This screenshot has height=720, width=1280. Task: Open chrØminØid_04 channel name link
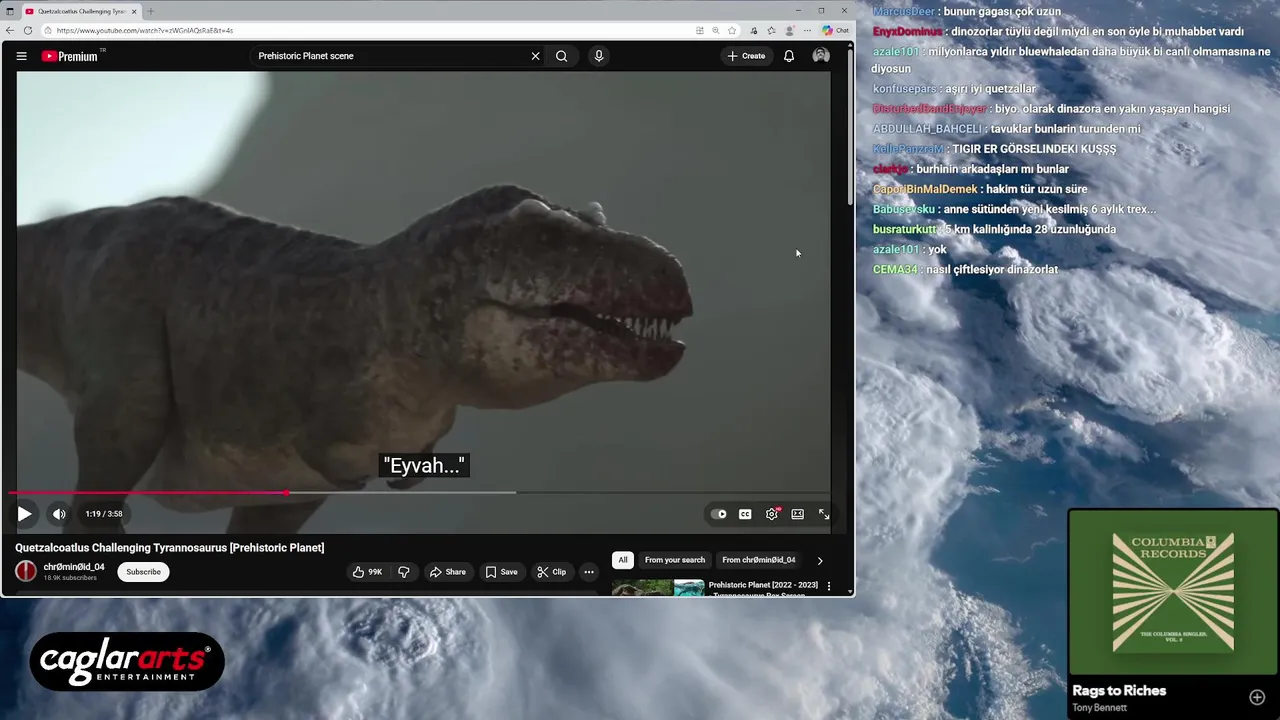(73, 567)
